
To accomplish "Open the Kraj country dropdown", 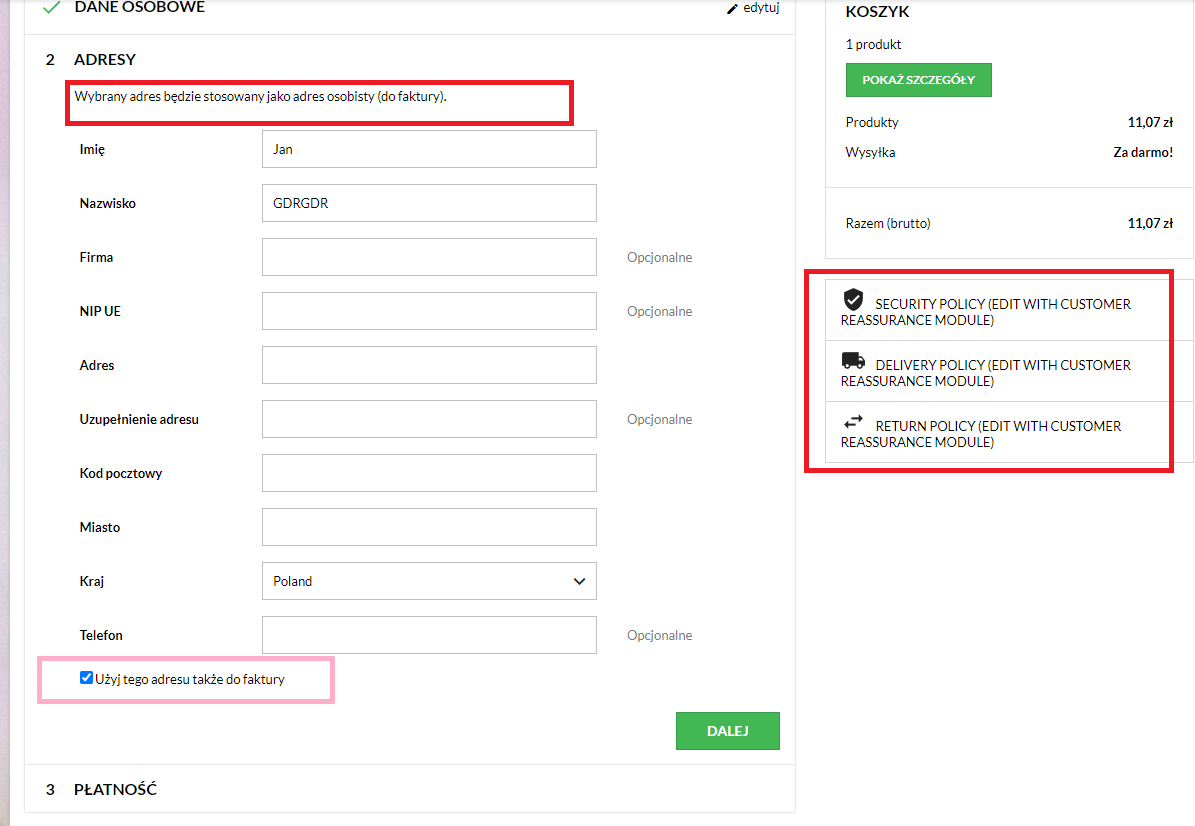I will pos(429,581).
